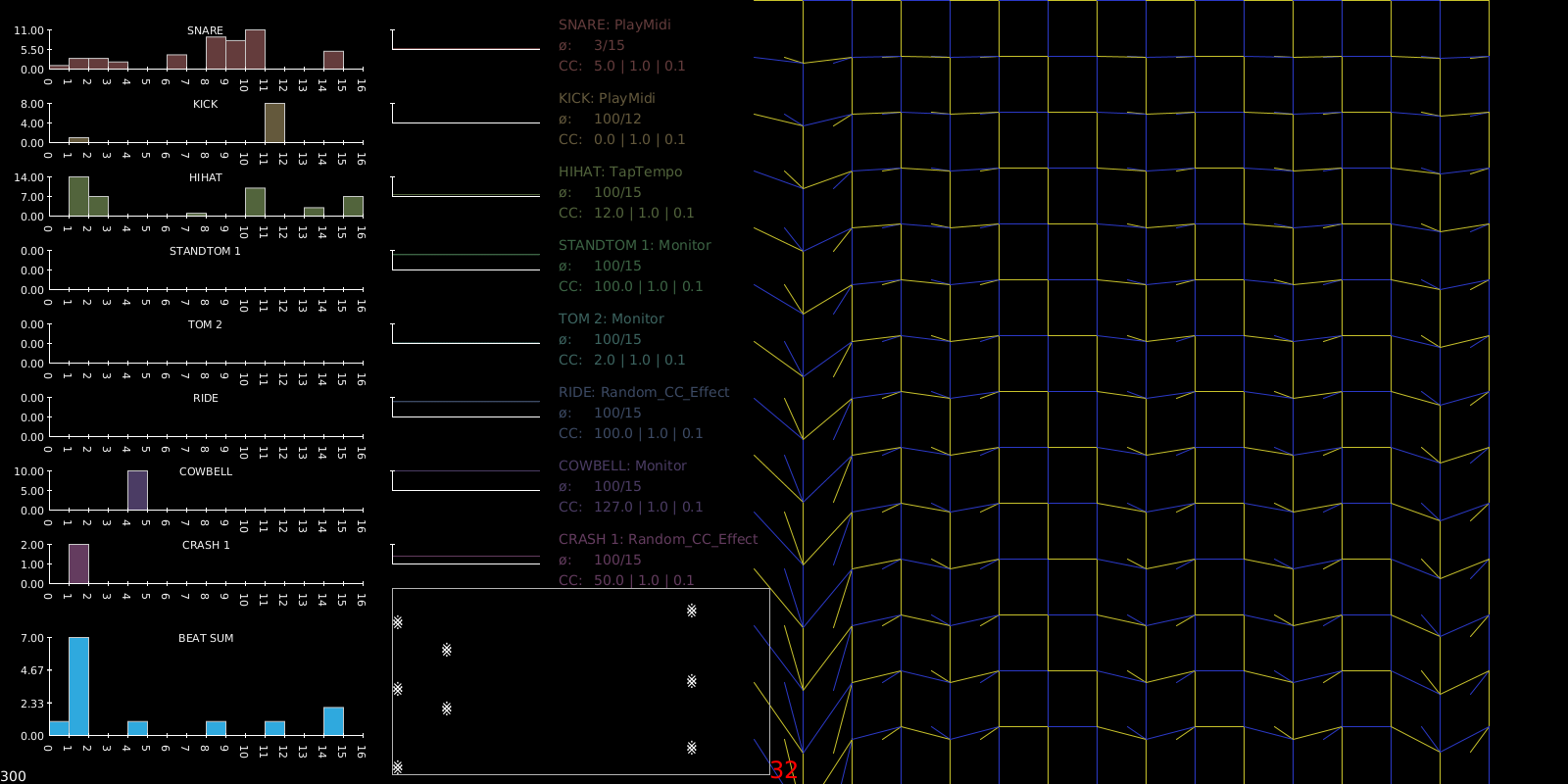Click the SNARE level indicator line
This screenshot has height=784, width=1568.
(465, 49)
